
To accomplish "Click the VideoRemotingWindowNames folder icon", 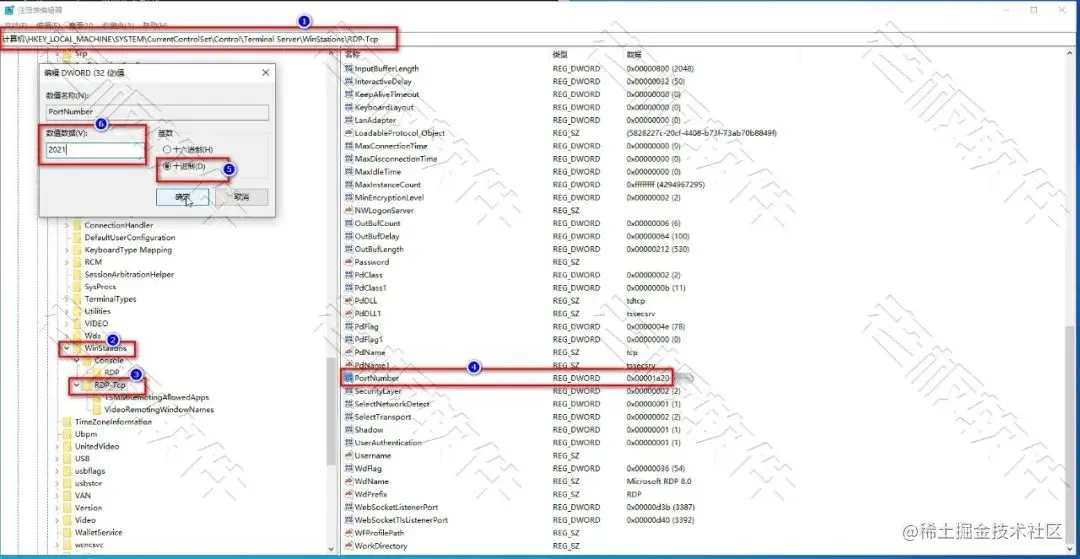I will [97, 409].
